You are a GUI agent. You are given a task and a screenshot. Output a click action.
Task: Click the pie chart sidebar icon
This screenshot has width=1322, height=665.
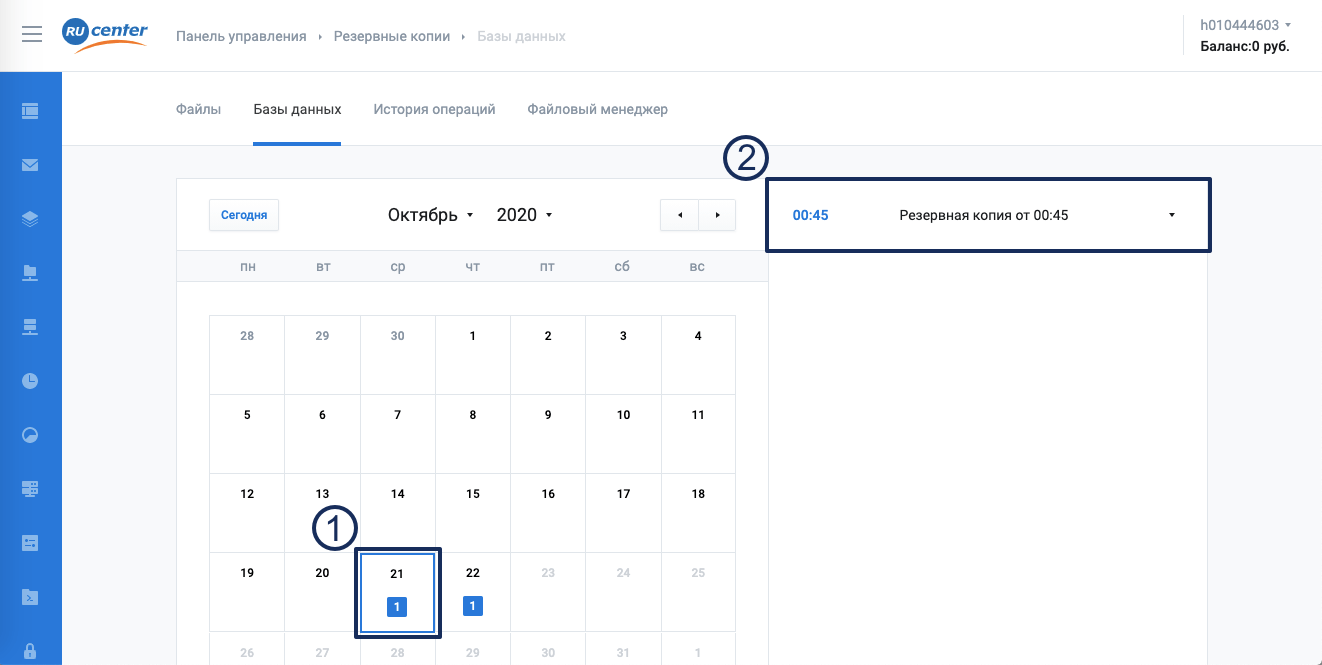tap(30, 435)
